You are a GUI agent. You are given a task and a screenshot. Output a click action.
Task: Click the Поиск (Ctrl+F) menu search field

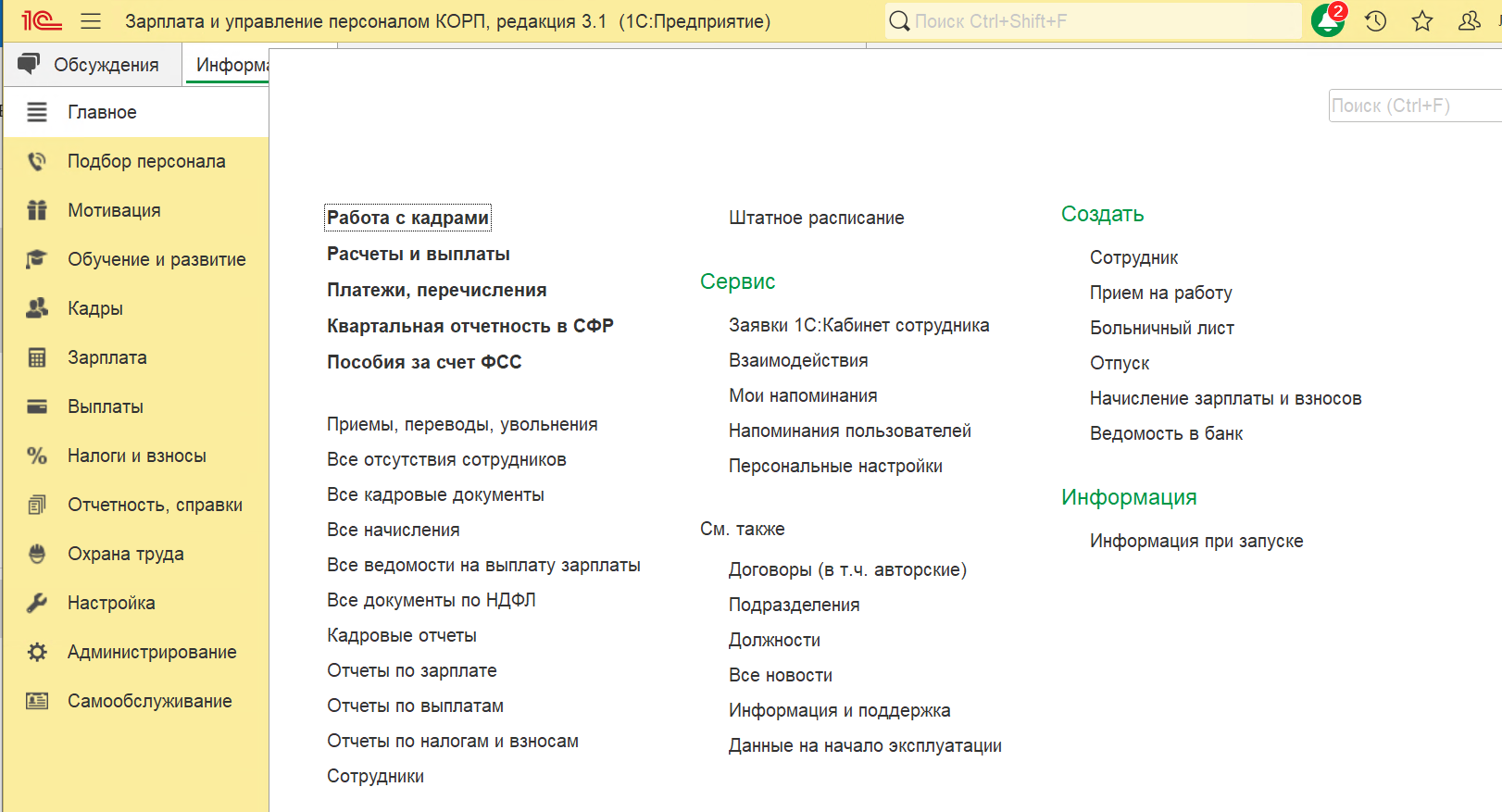(1415, 106)
